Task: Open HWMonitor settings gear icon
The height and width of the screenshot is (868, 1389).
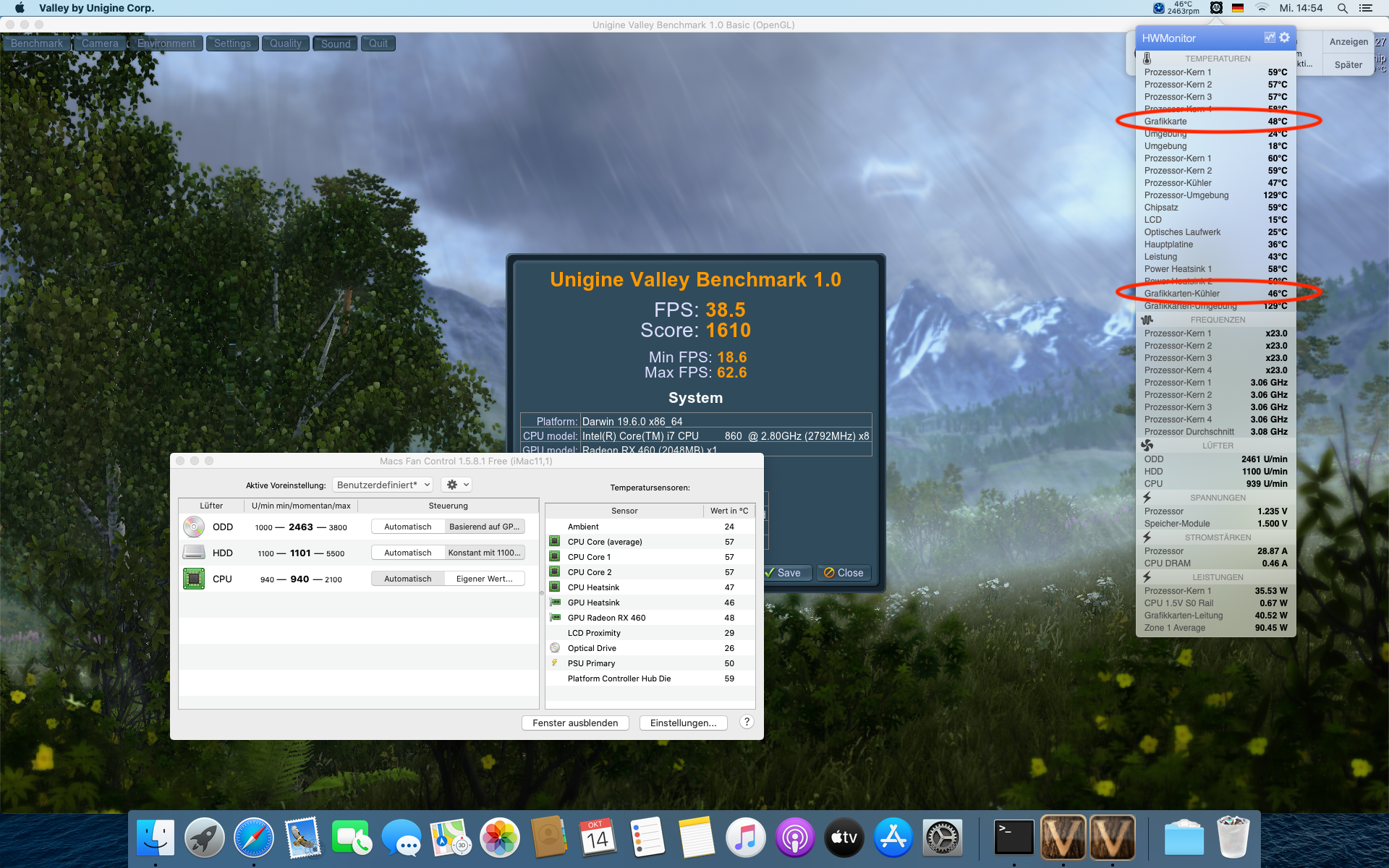Action: coord(1284,38)
